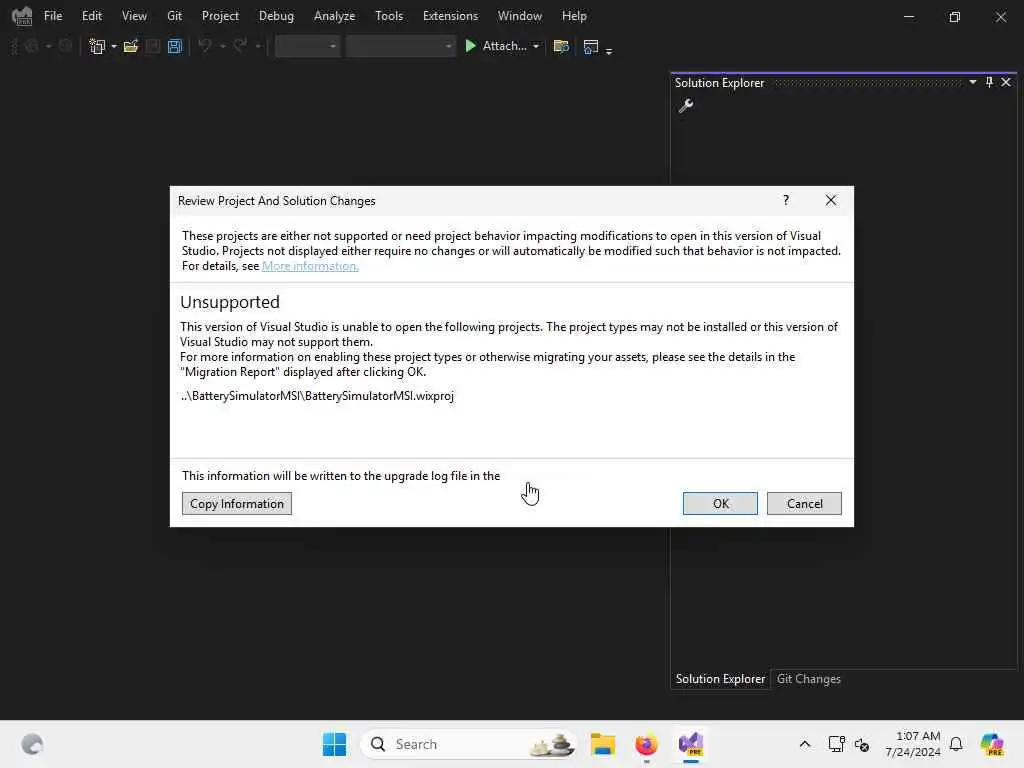
Task: Open the Extensions menu
Action: click(x=450, y=16)
